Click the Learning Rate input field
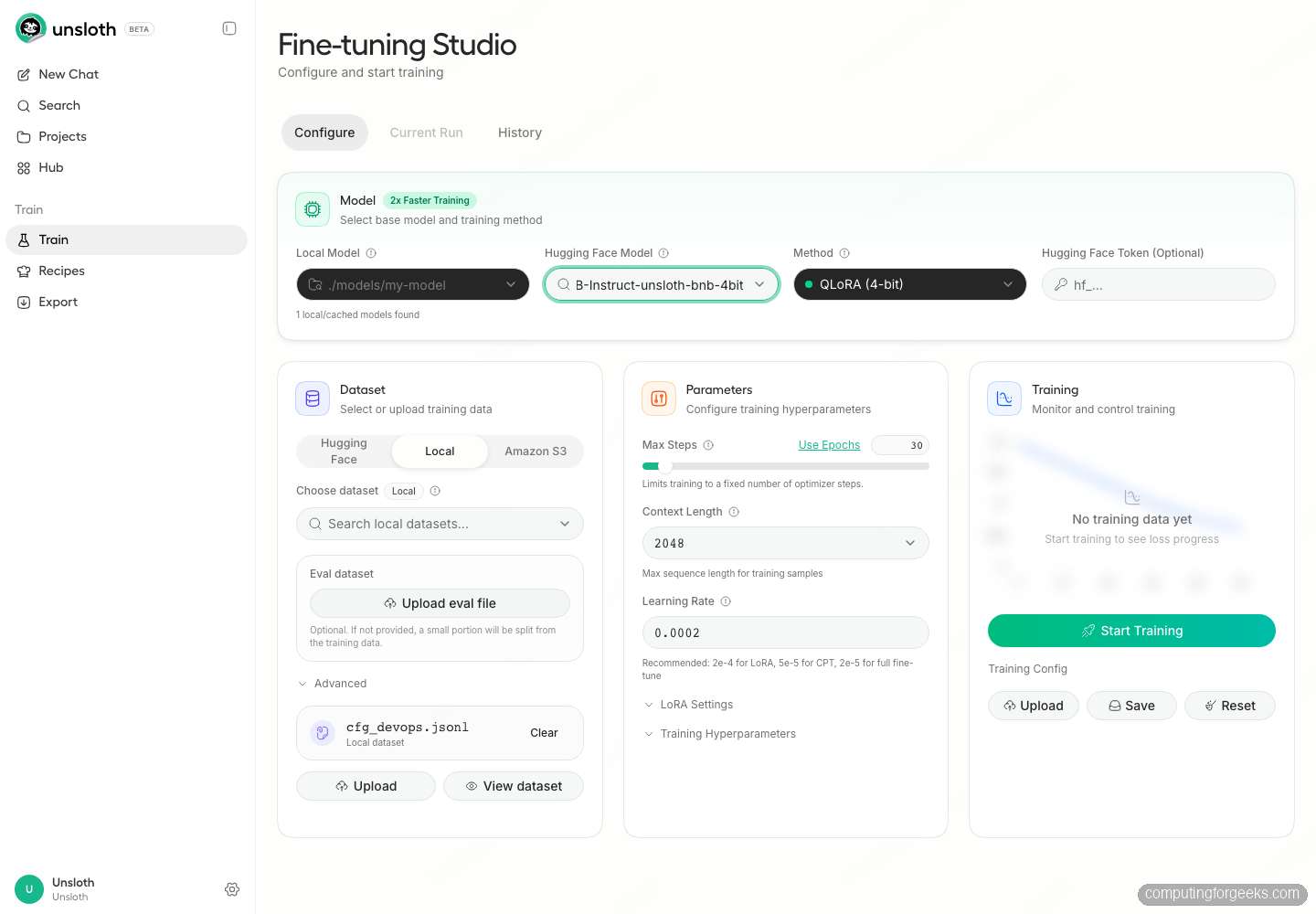Screen dimensions: 1316x914 point(786,632)
